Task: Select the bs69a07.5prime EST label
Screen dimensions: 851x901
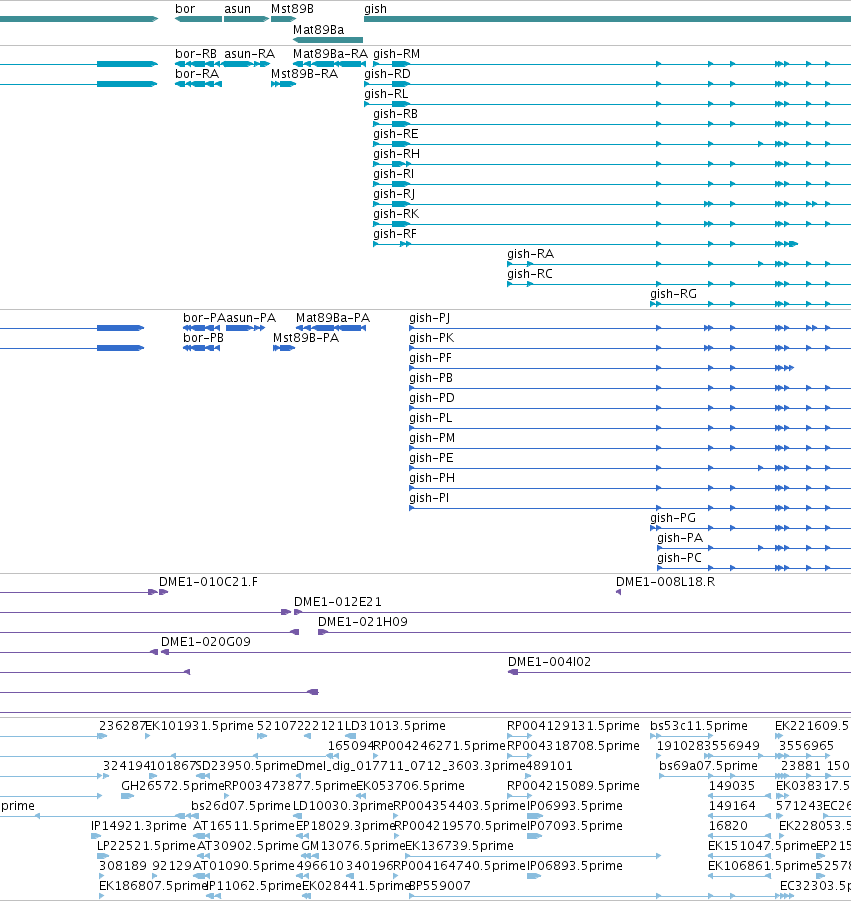Action: [708, 765]
